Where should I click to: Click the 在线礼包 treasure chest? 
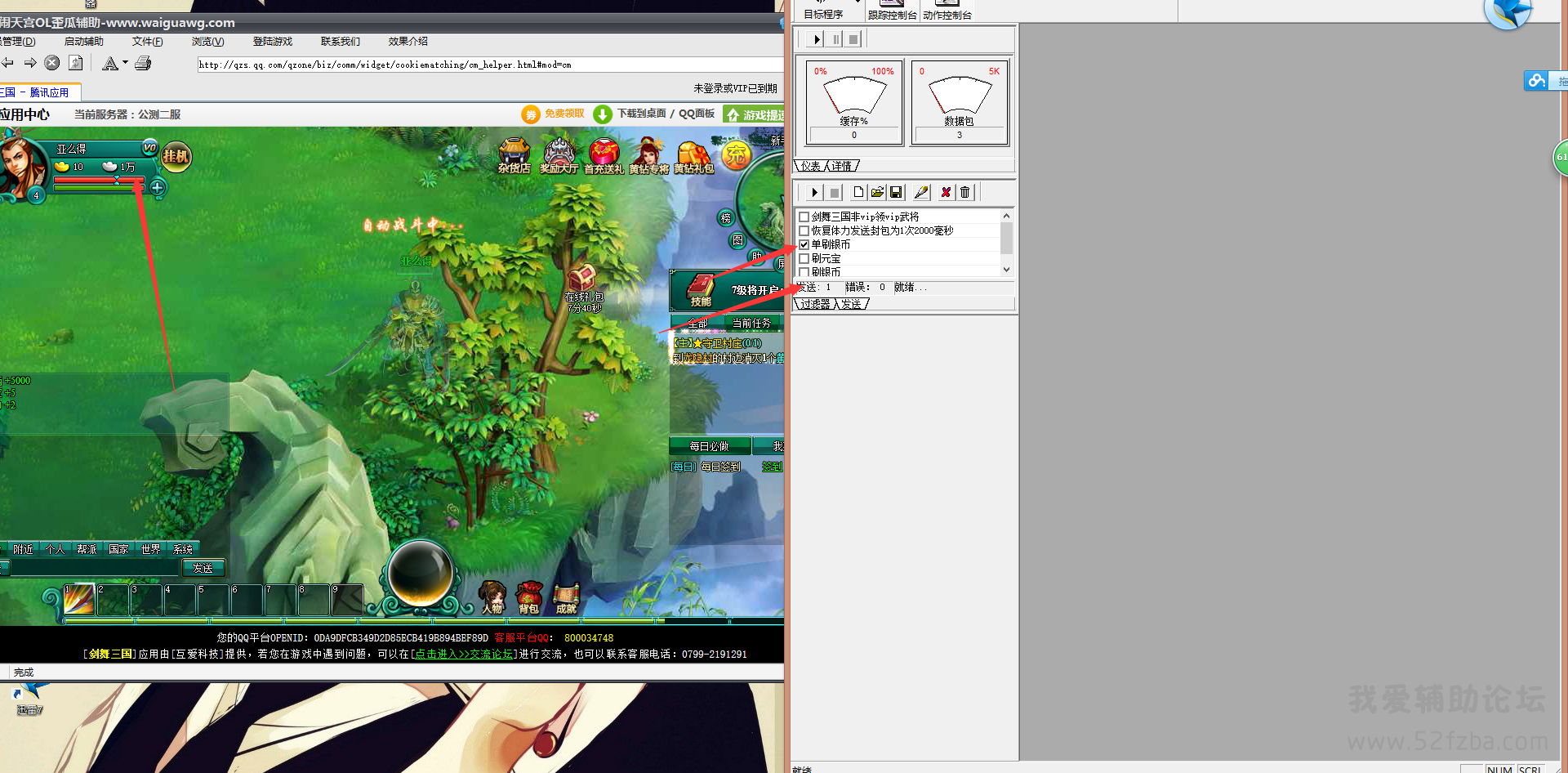point(582,278)
